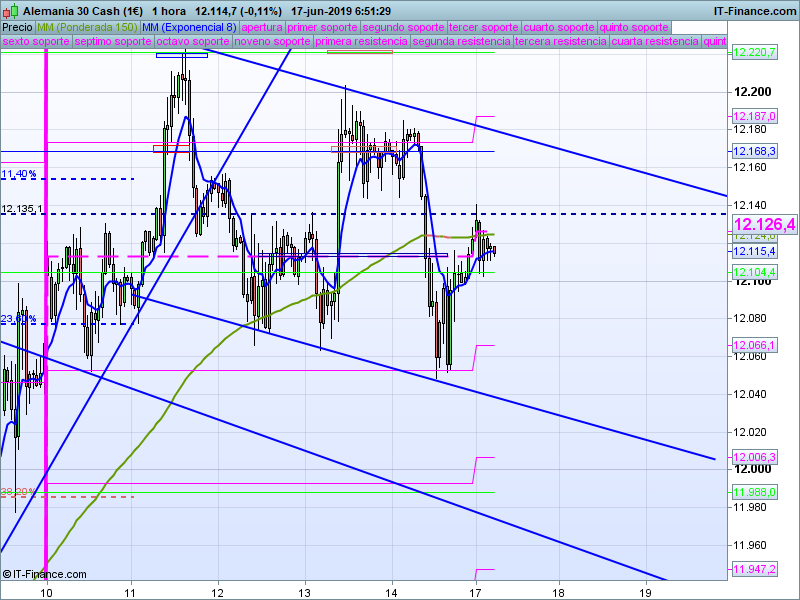Select the segunda resistencia label
800x600 pixels.
click(461, 41)
